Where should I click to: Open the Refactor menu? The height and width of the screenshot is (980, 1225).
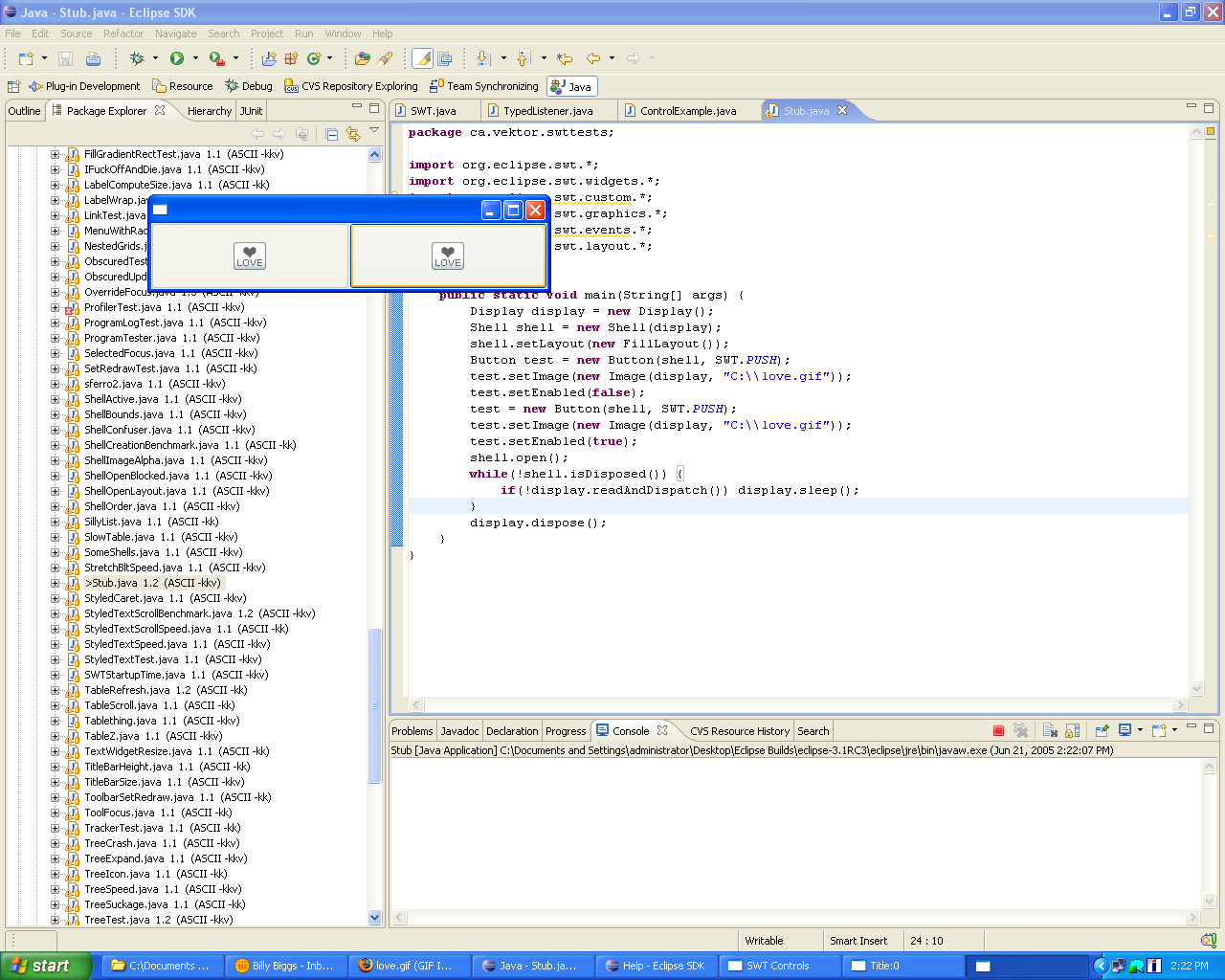click(x=123, y=33)
